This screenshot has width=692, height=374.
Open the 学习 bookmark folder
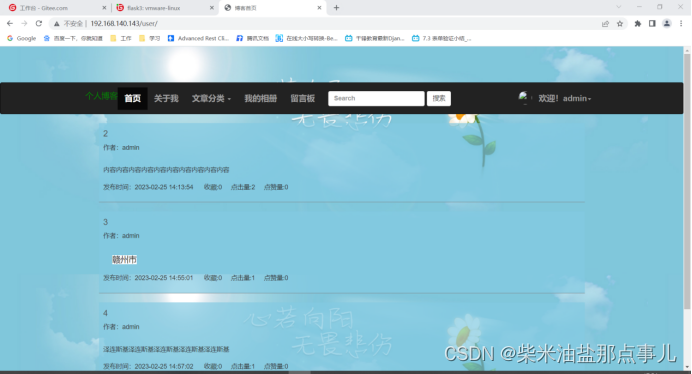point(149,38)
